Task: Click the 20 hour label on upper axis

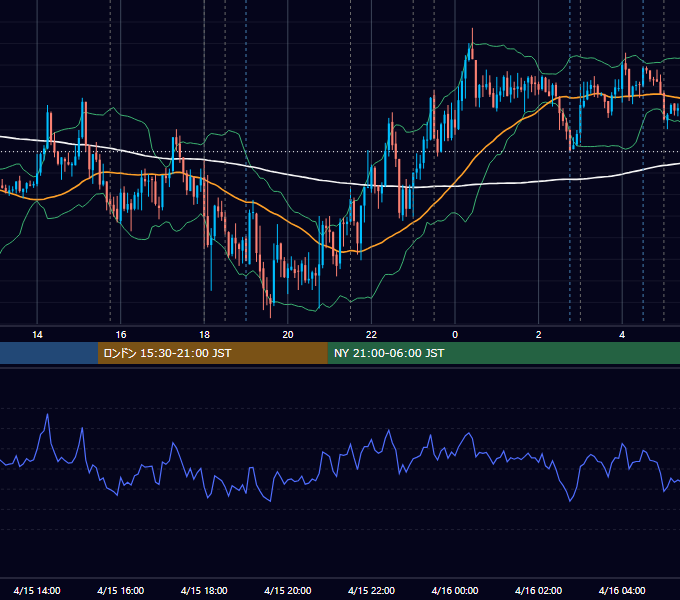Action: point(288,335)
